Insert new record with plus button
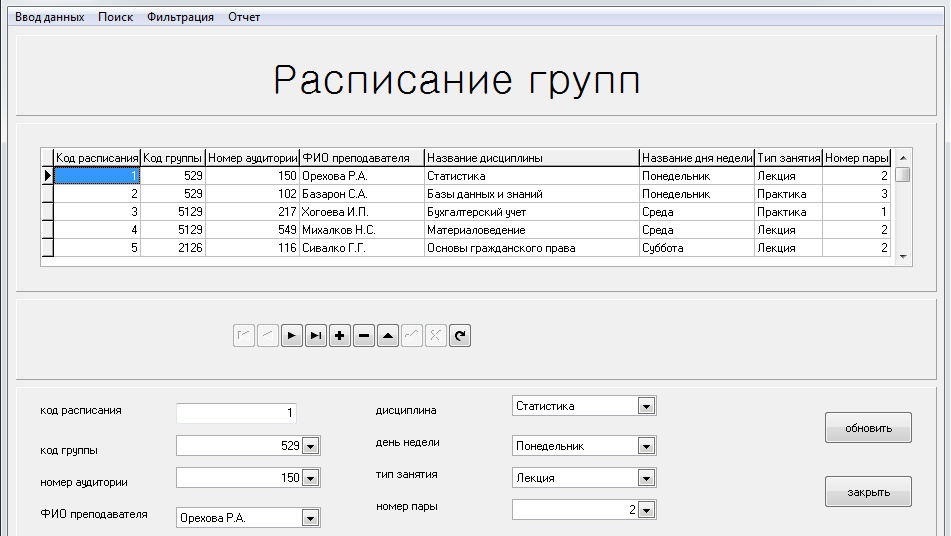Viewport: 951px width, 536px height. 340,336
